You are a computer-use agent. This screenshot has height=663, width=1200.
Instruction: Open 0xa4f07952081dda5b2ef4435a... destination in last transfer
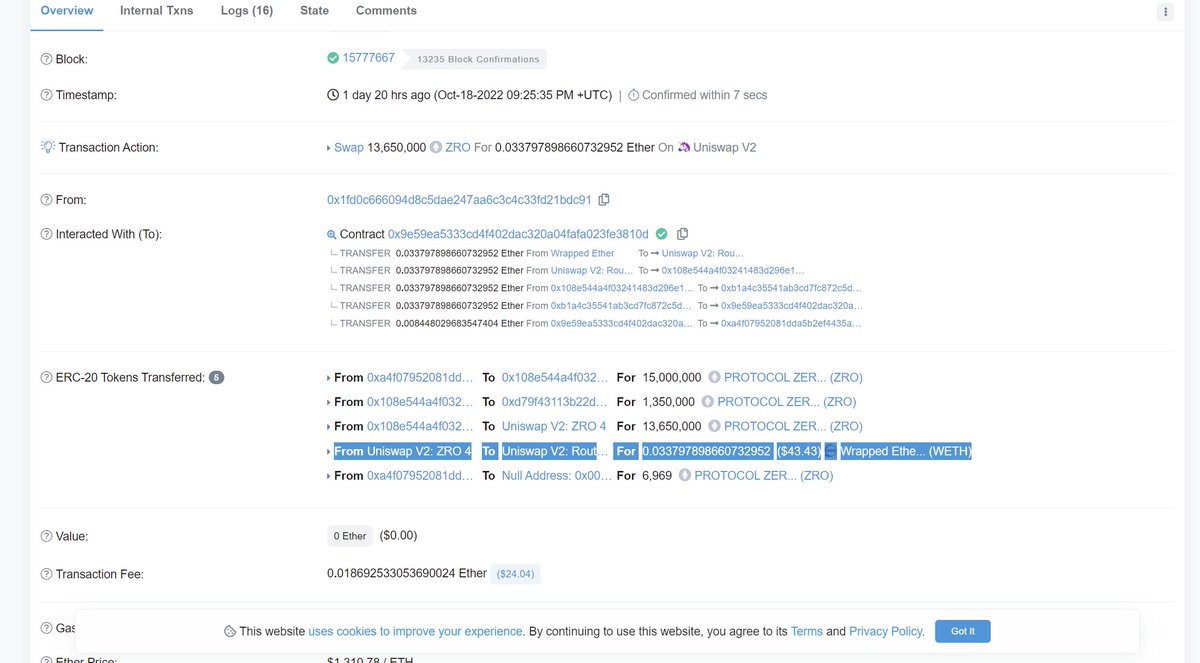[x=791, y=324]
